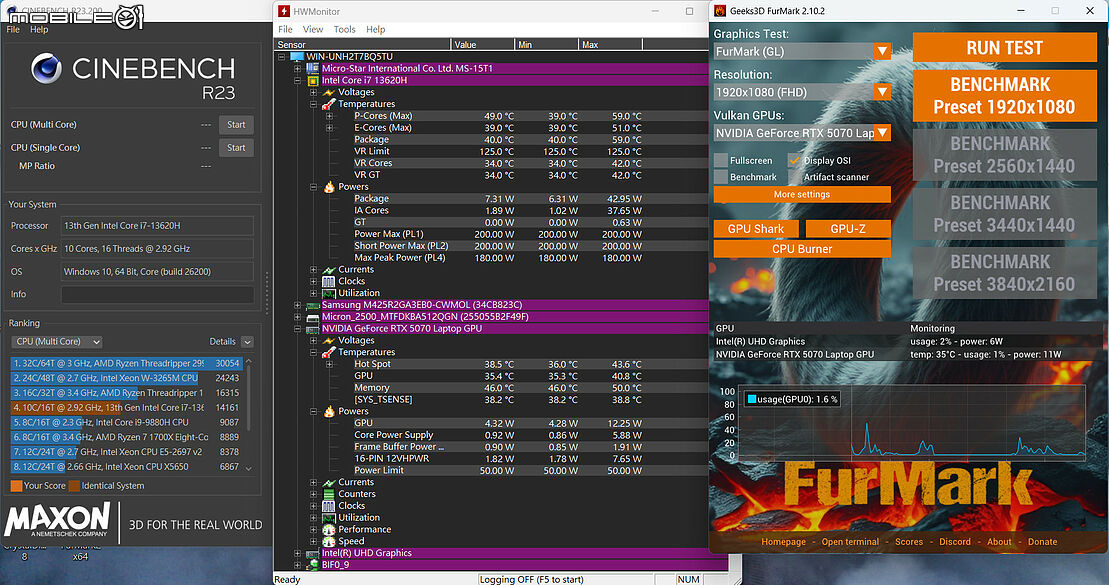Click the WIN-UNH2T7BQ5TU computer icon

click(296, 57)
